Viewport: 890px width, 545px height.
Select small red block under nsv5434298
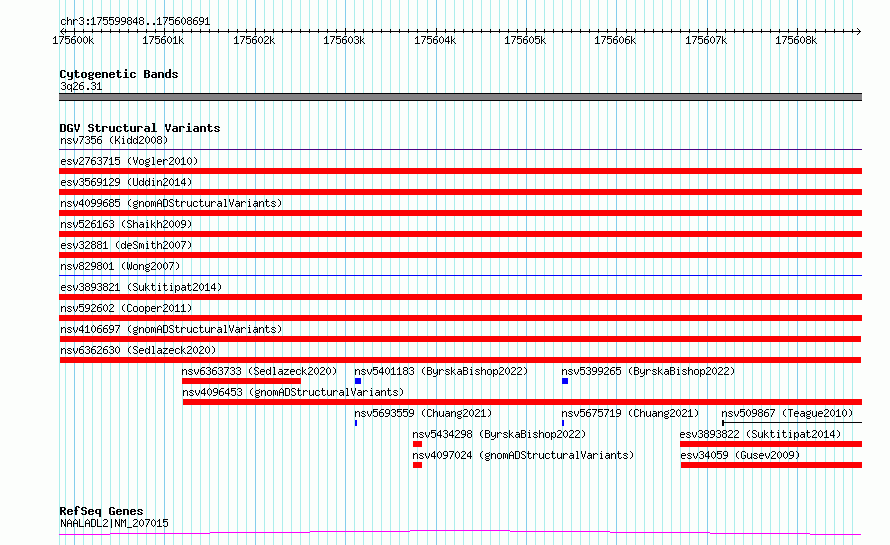click(x=417, y=444)
